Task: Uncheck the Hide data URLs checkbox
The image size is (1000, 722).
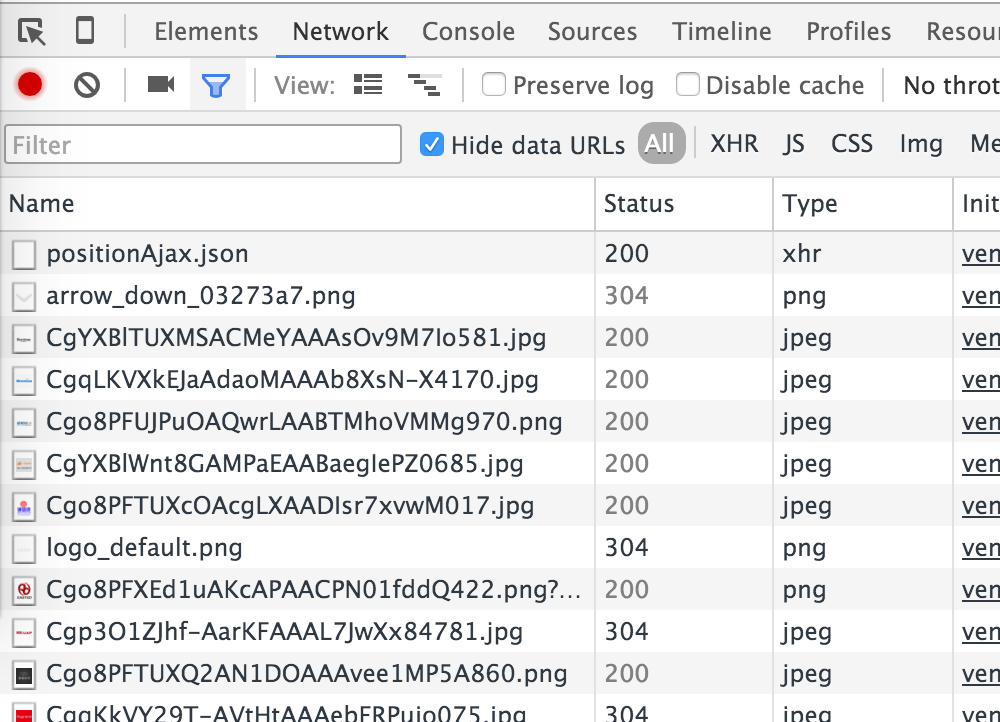Action: (432, 144)
